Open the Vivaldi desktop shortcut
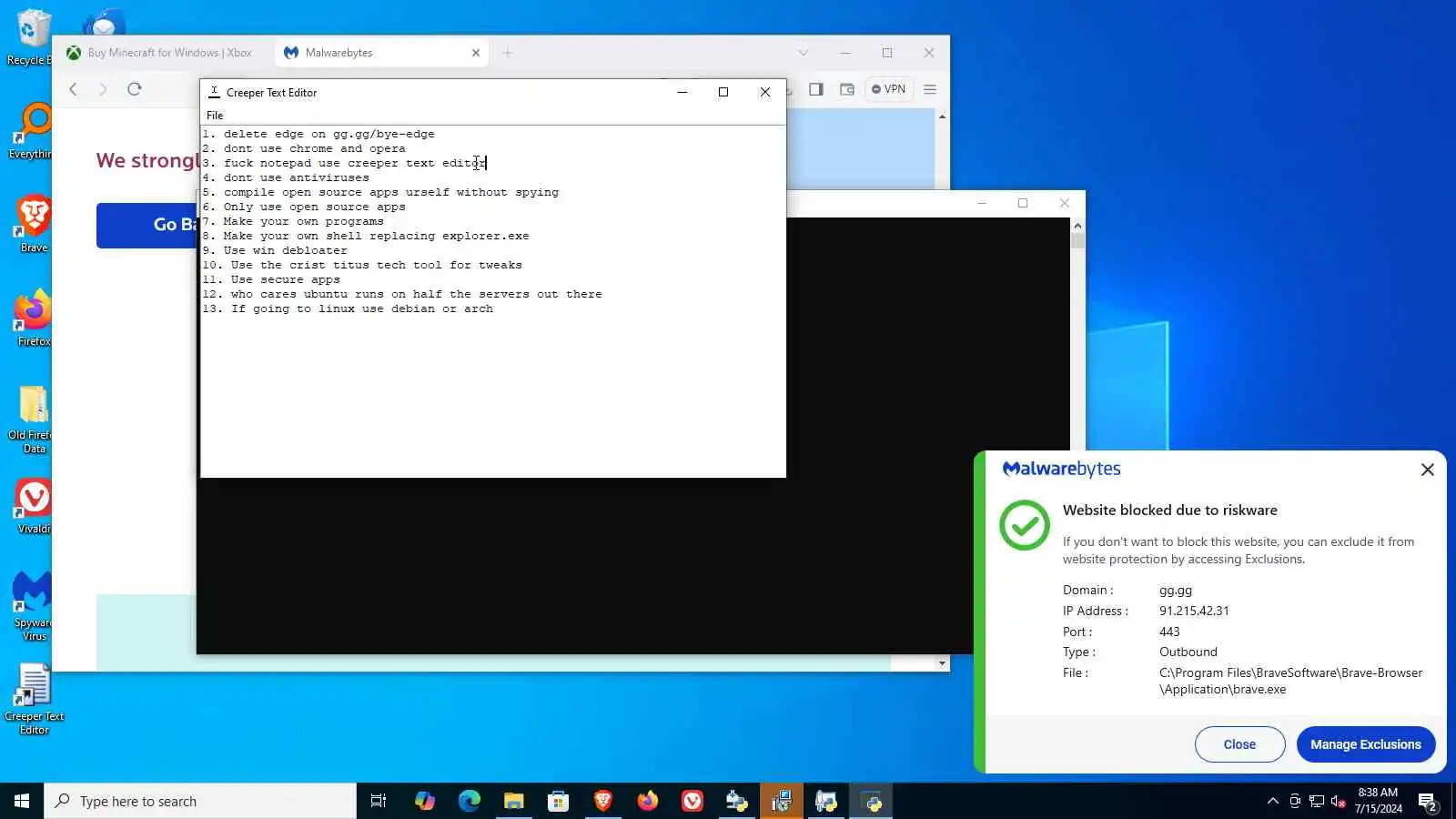This screenshot has width=1456, height=819. 34,505
